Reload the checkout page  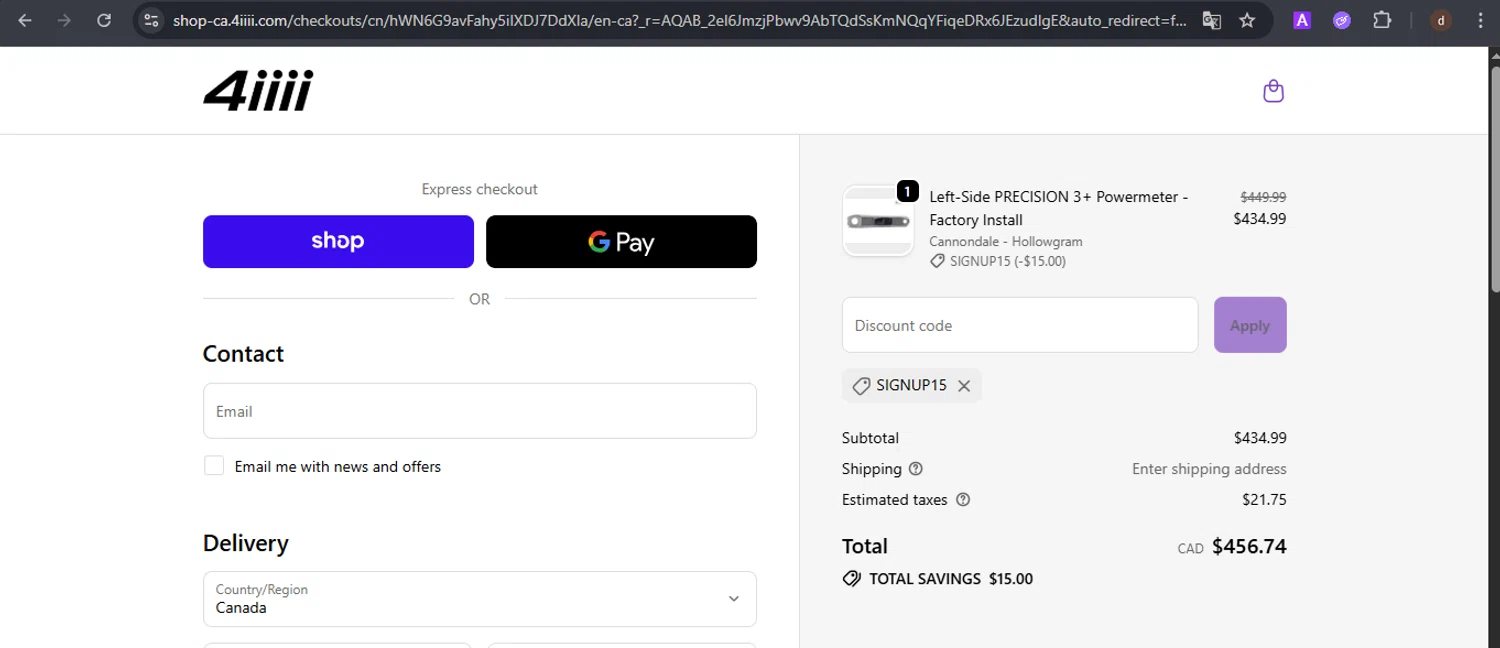(x=104, y=20)
